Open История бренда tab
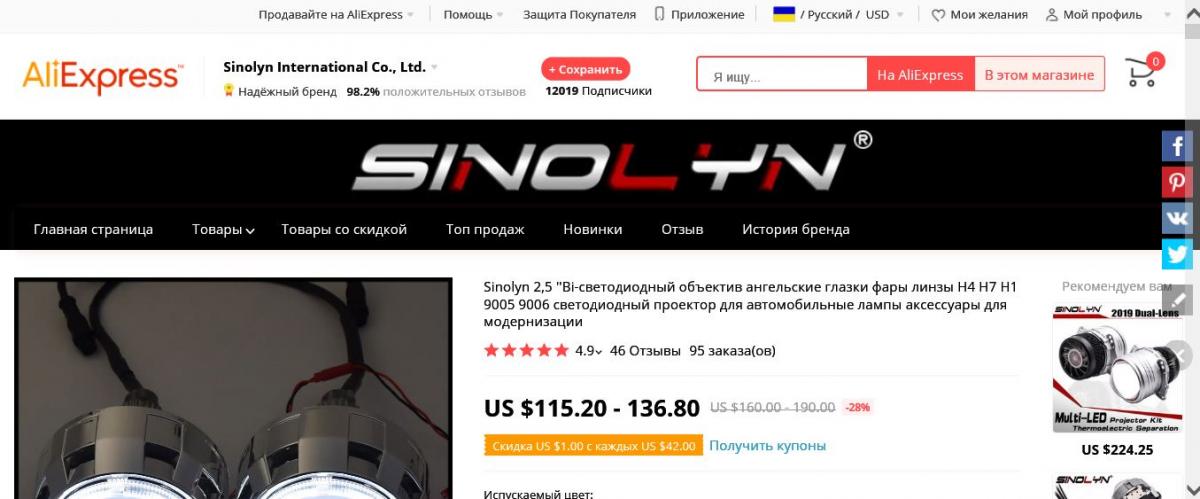Viewport: 1200px width, 499px height. pos(796,229)
